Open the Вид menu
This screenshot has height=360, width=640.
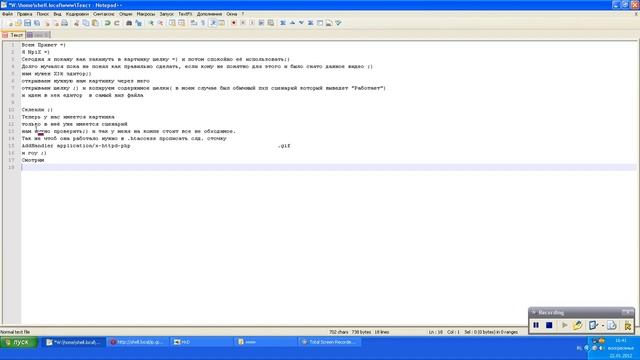57,14
